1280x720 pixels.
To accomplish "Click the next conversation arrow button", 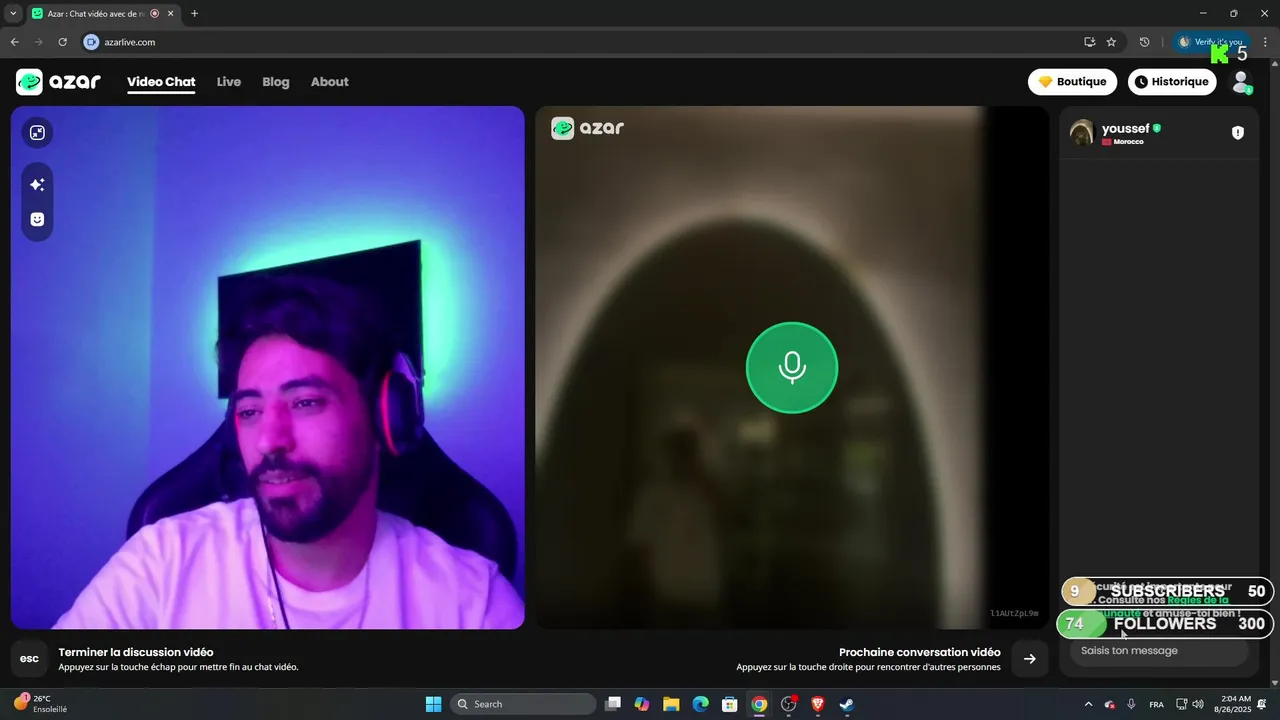I will pos(1030,659).
